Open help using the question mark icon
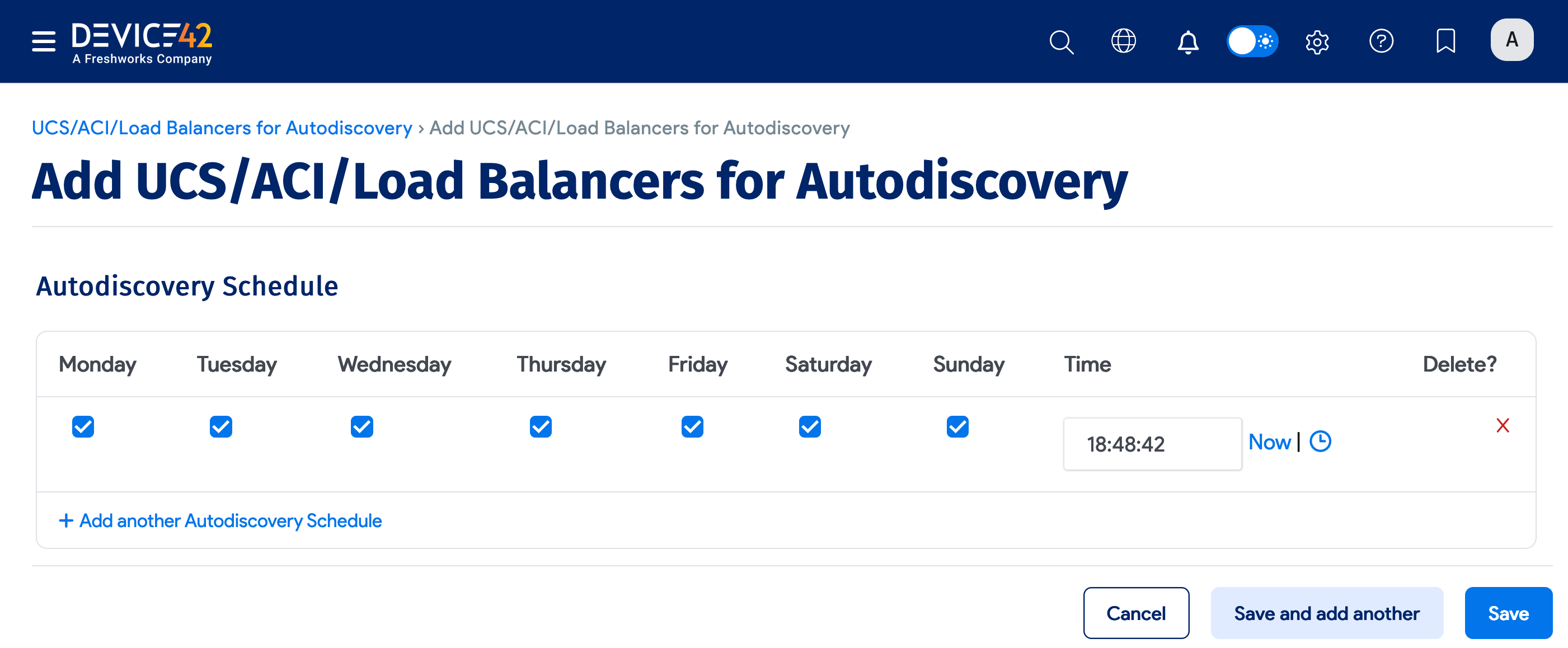This screenshot has width=1568, height=648. click(1381, 41)
